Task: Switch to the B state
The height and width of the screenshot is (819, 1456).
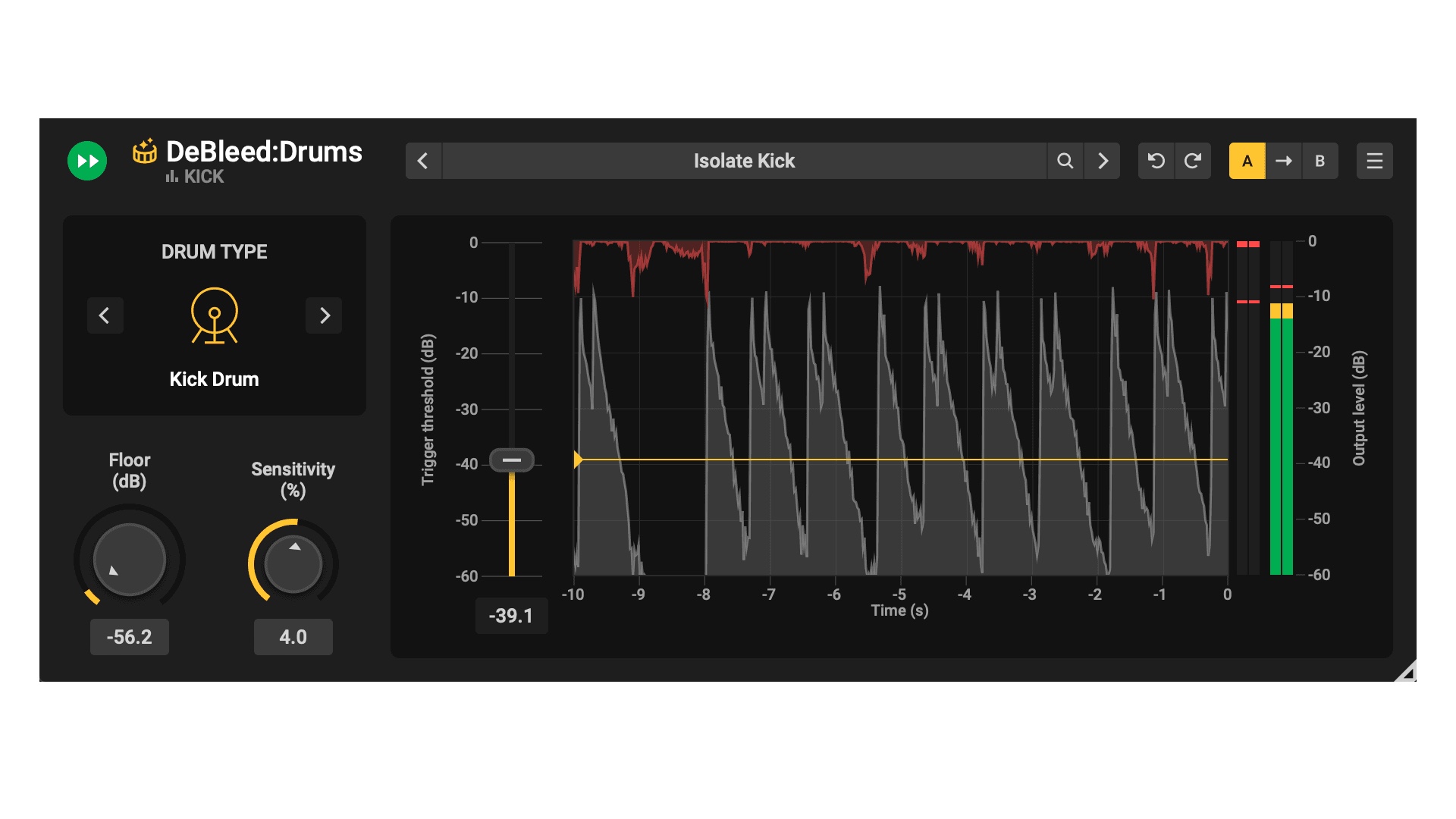Action: [1319, 161]
